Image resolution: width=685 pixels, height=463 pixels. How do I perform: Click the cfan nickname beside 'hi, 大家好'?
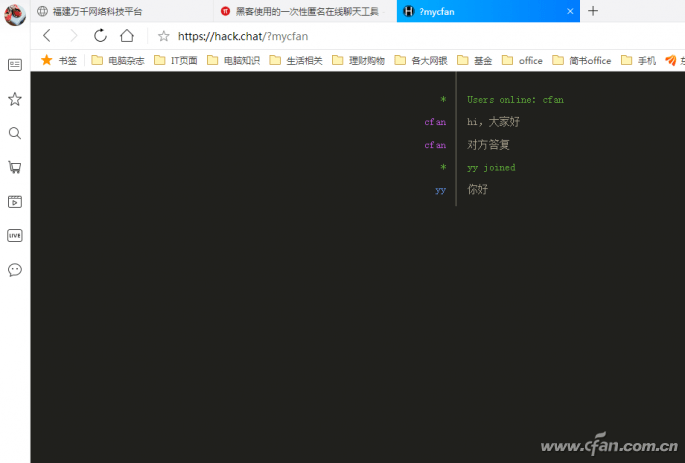435,122
